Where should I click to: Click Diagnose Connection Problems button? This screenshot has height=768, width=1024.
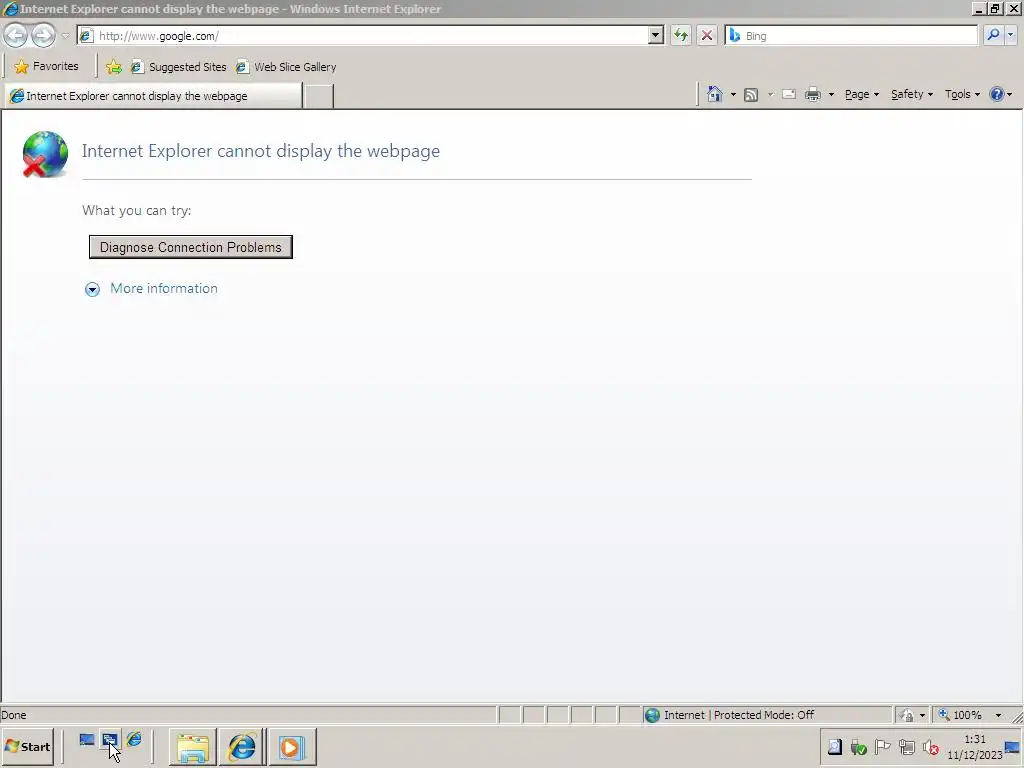coord(191,247)
